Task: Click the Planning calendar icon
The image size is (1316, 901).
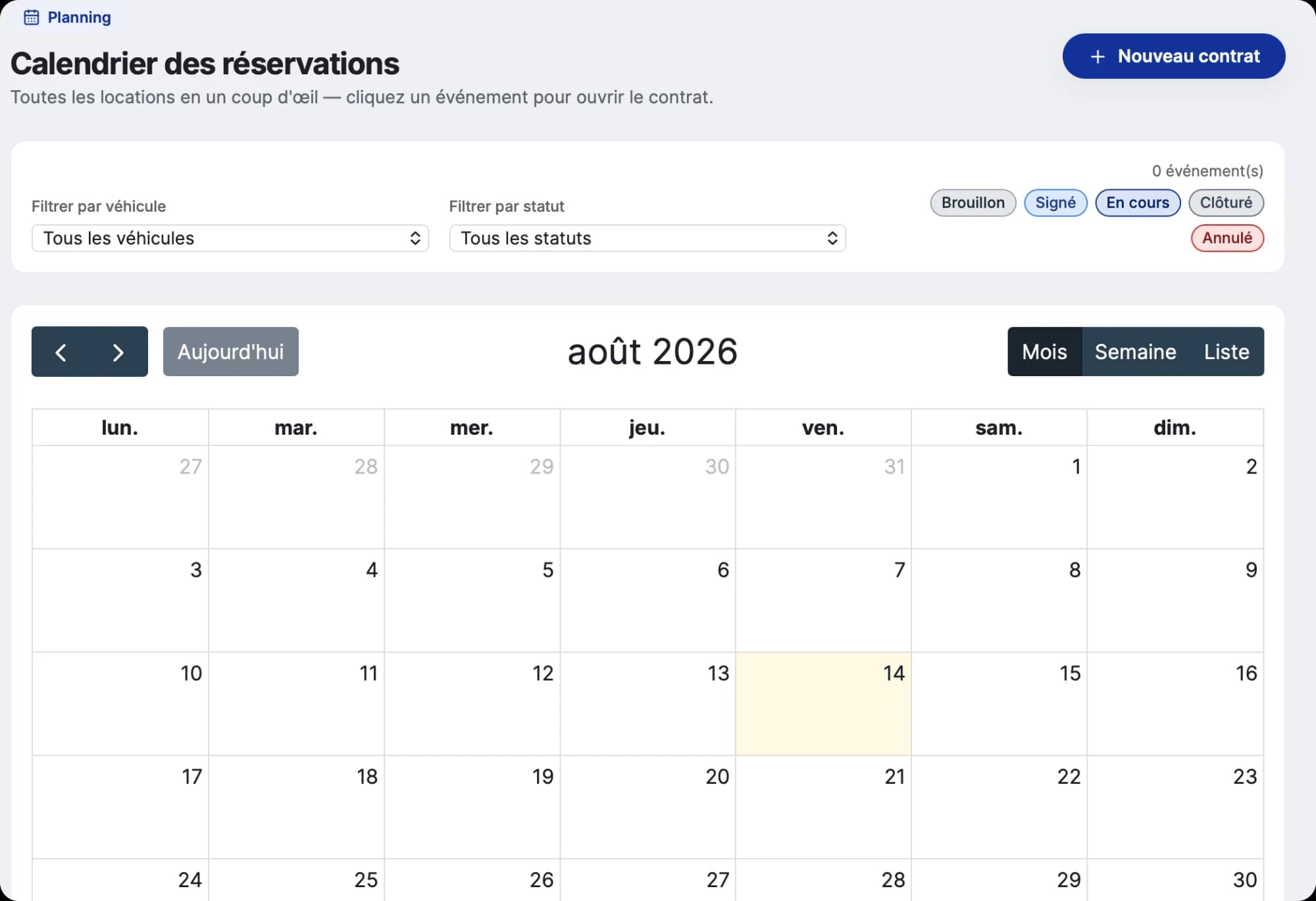Action: pos(31,17)
